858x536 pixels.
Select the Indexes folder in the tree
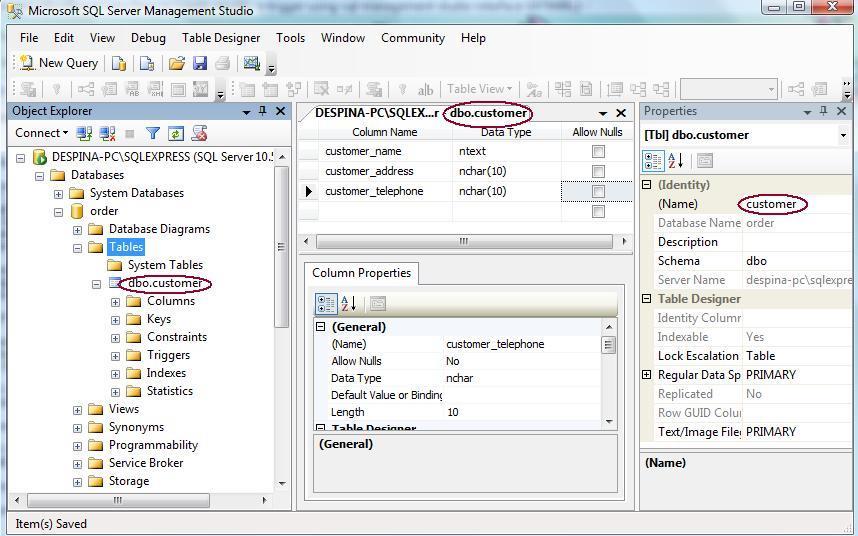tap(166, 373)
